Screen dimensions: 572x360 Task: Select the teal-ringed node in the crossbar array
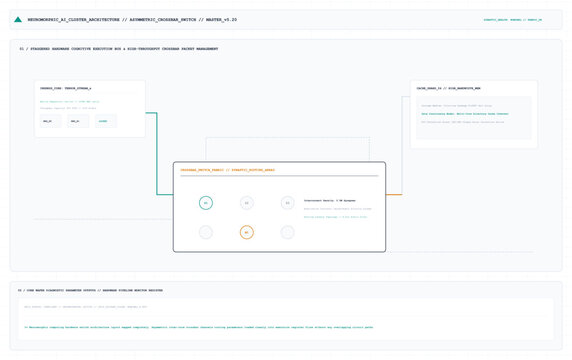[x=206, y=203]
